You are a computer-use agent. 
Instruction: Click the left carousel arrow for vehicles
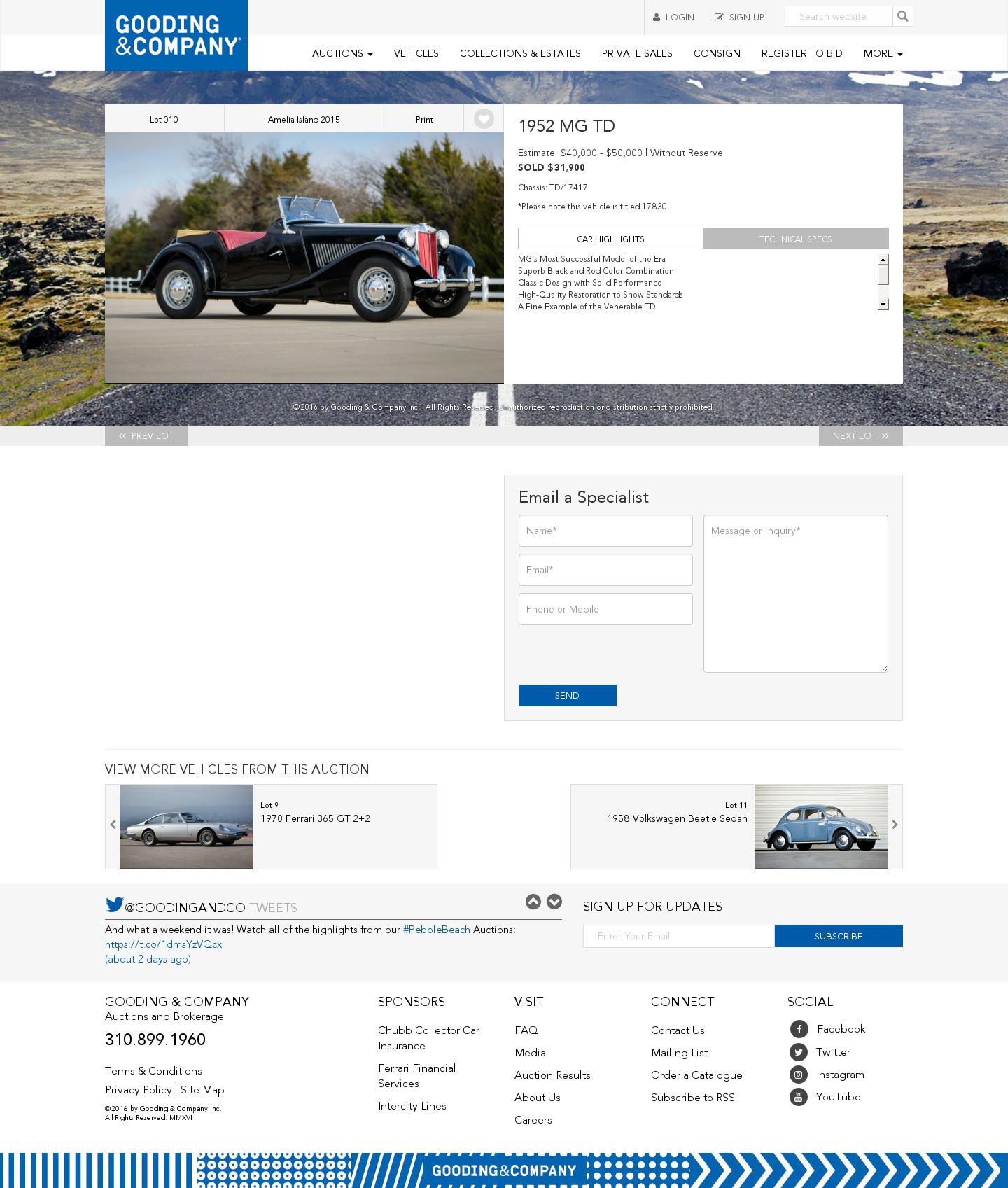coord(113,825)
